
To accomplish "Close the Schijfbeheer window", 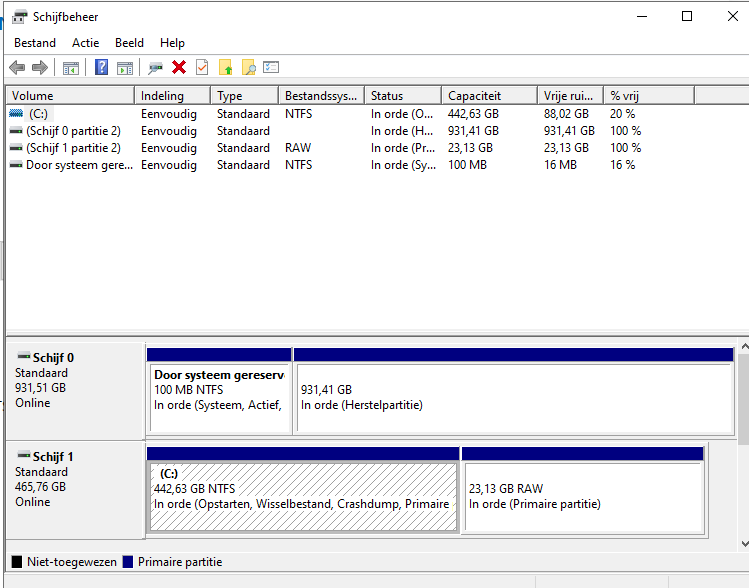I will pyautogui.click(x=732, y=17).
